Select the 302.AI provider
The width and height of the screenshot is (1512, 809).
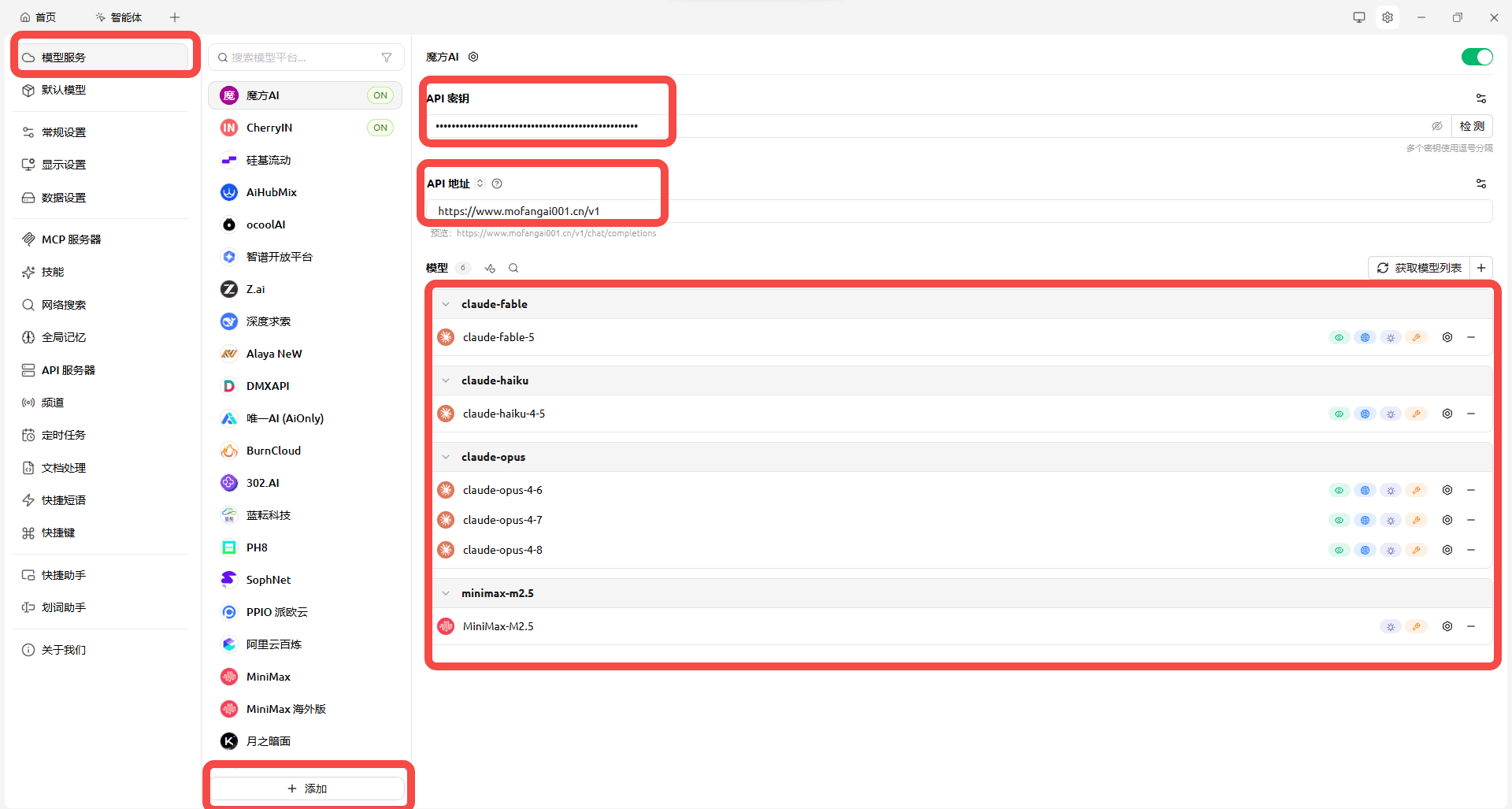point(306,483)
